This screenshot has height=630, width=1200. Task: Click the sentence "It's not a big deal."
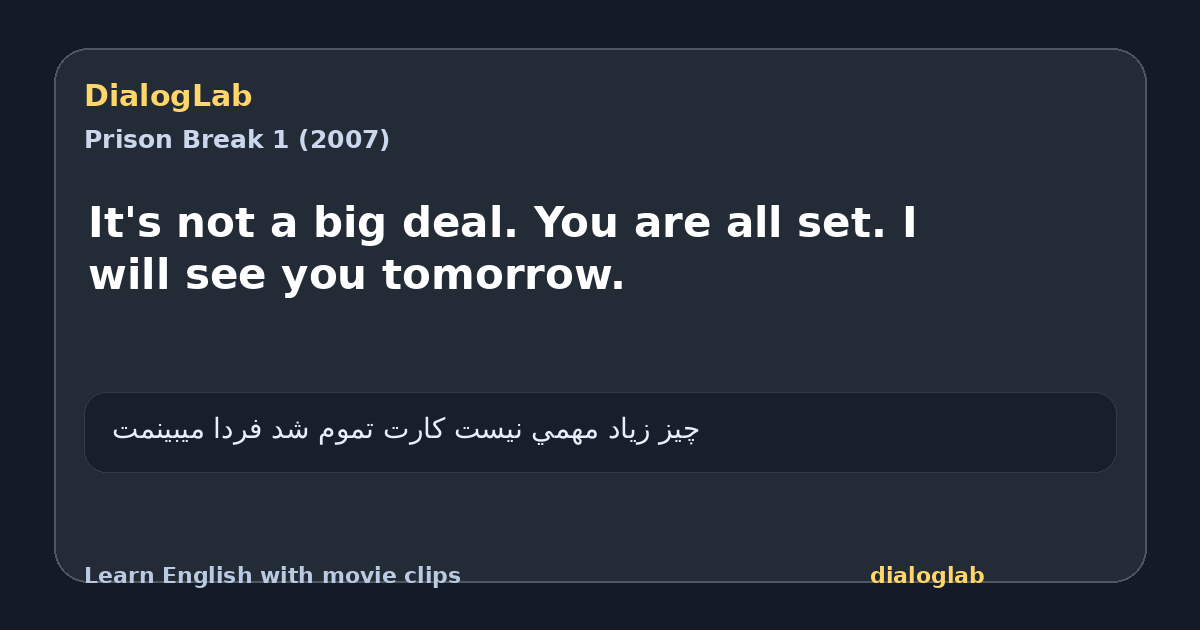[x=303, y=223]
